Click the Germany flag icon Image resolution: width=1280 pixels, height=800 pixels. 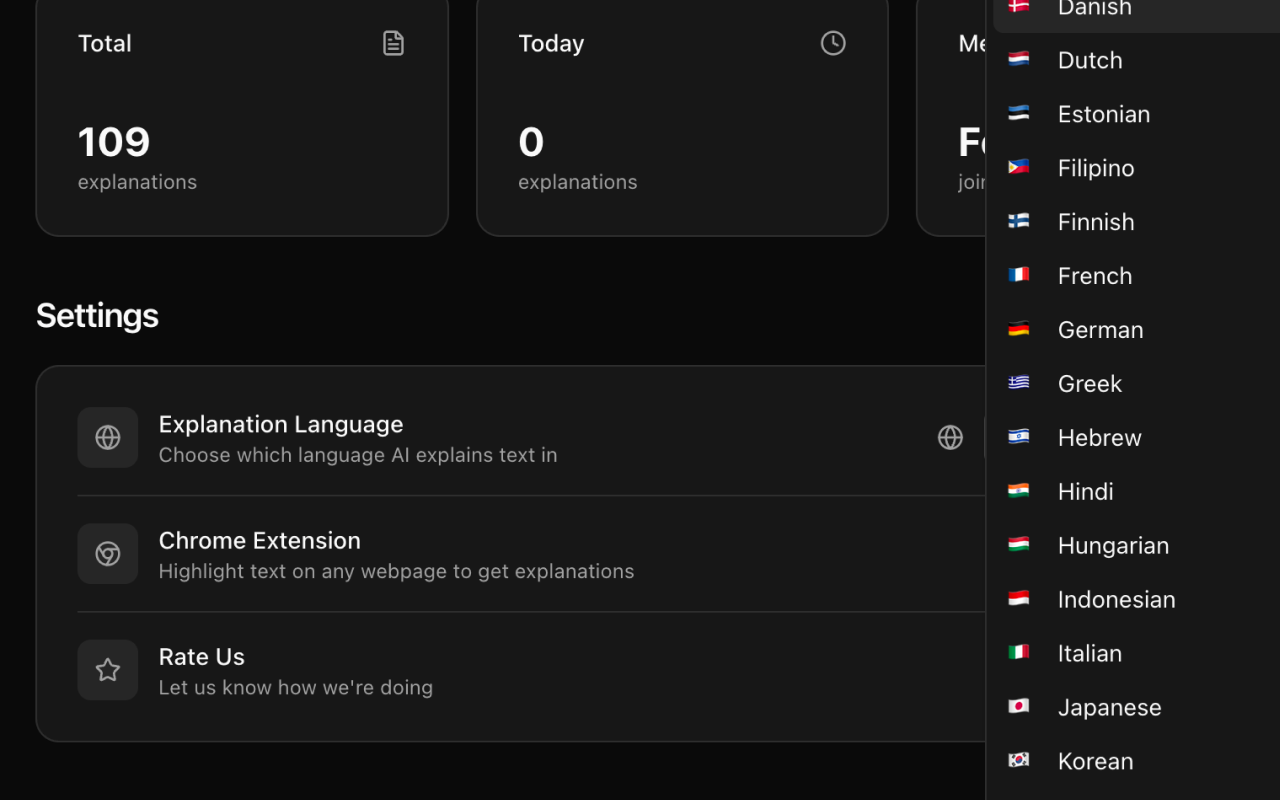(1019, 329)
